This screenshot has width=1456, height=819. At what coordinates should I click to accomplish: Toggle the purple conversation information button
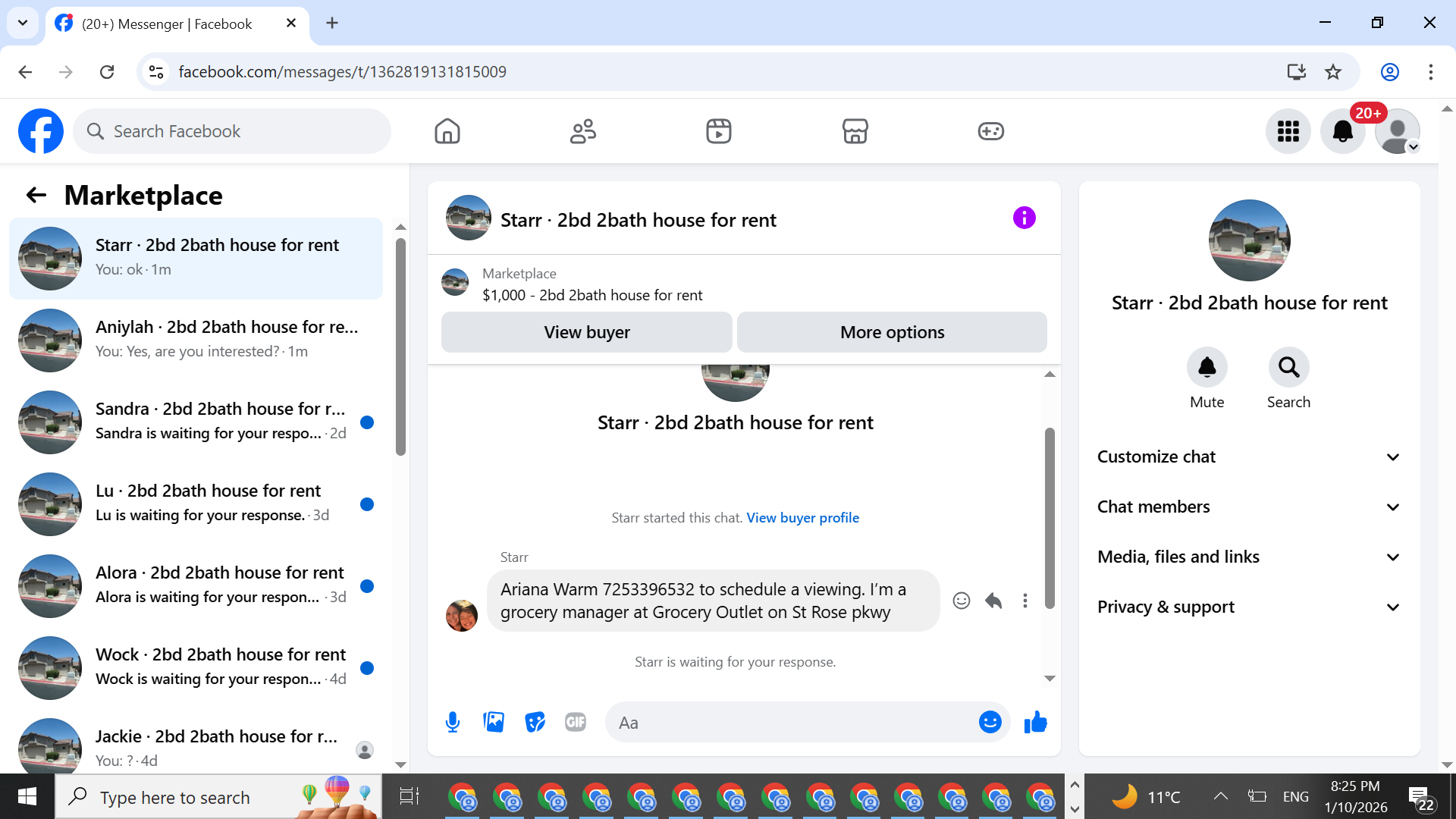point(1024,218)
